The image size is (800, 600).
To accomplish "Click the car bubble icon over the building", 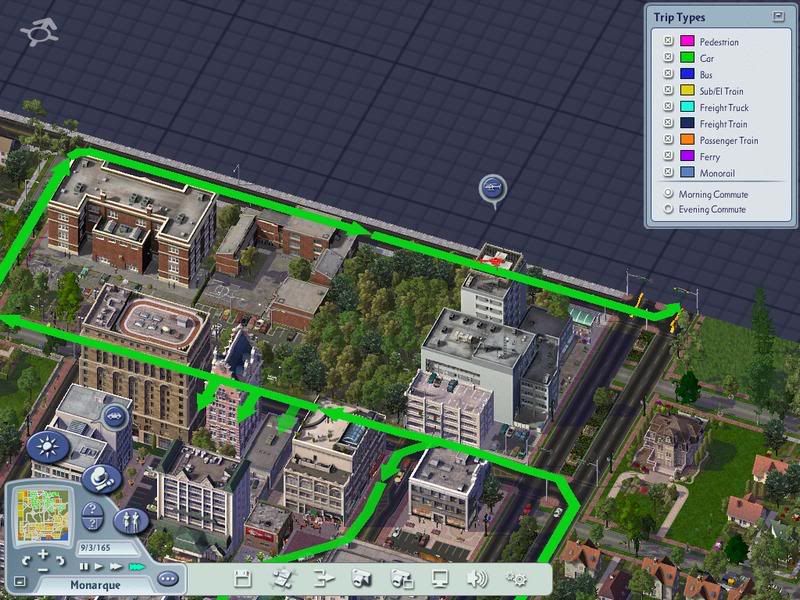I will [x=115, y=416].
